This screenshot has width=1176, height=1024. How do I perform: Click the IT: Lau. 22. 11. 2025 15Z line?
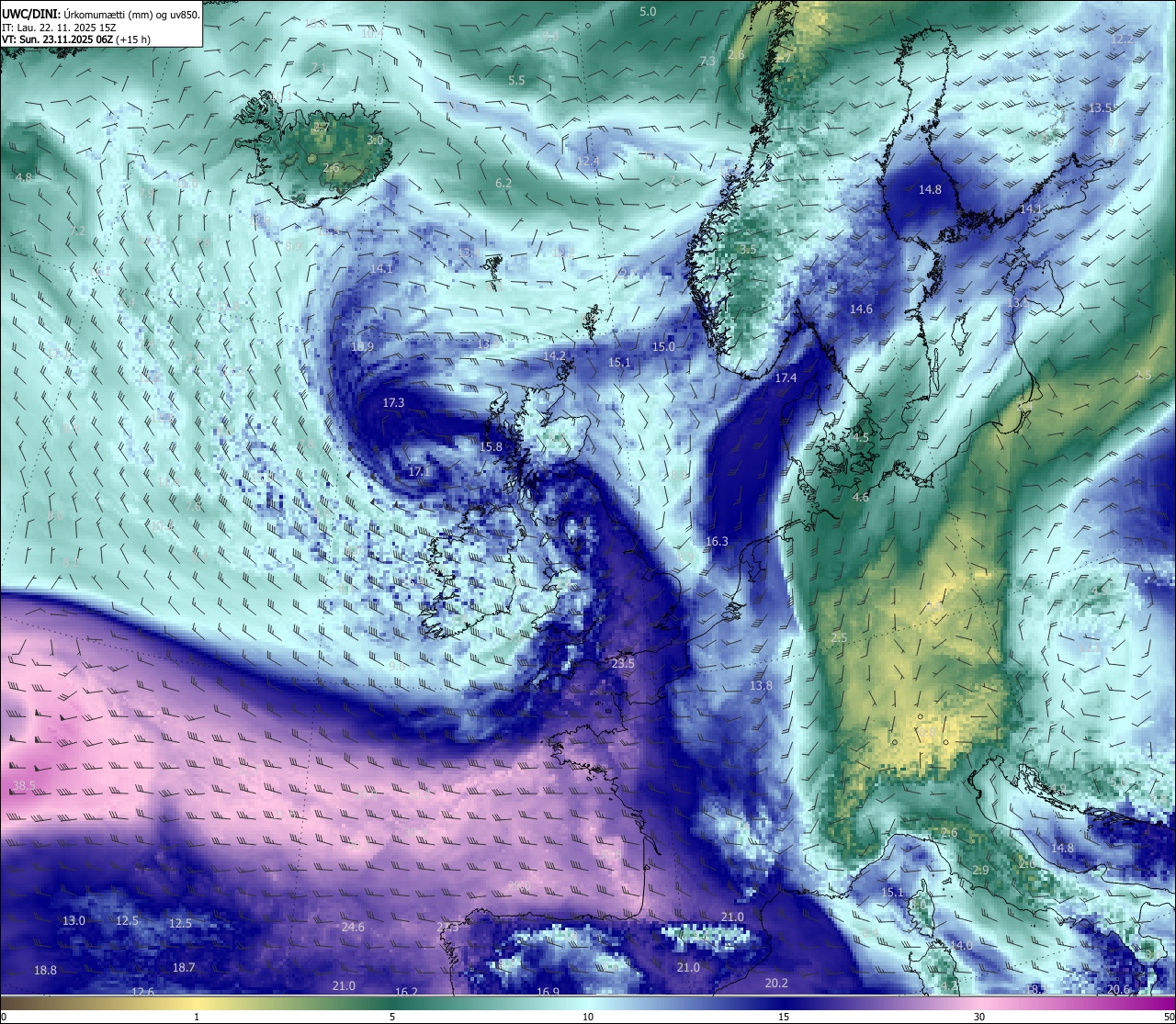[59, 28]
